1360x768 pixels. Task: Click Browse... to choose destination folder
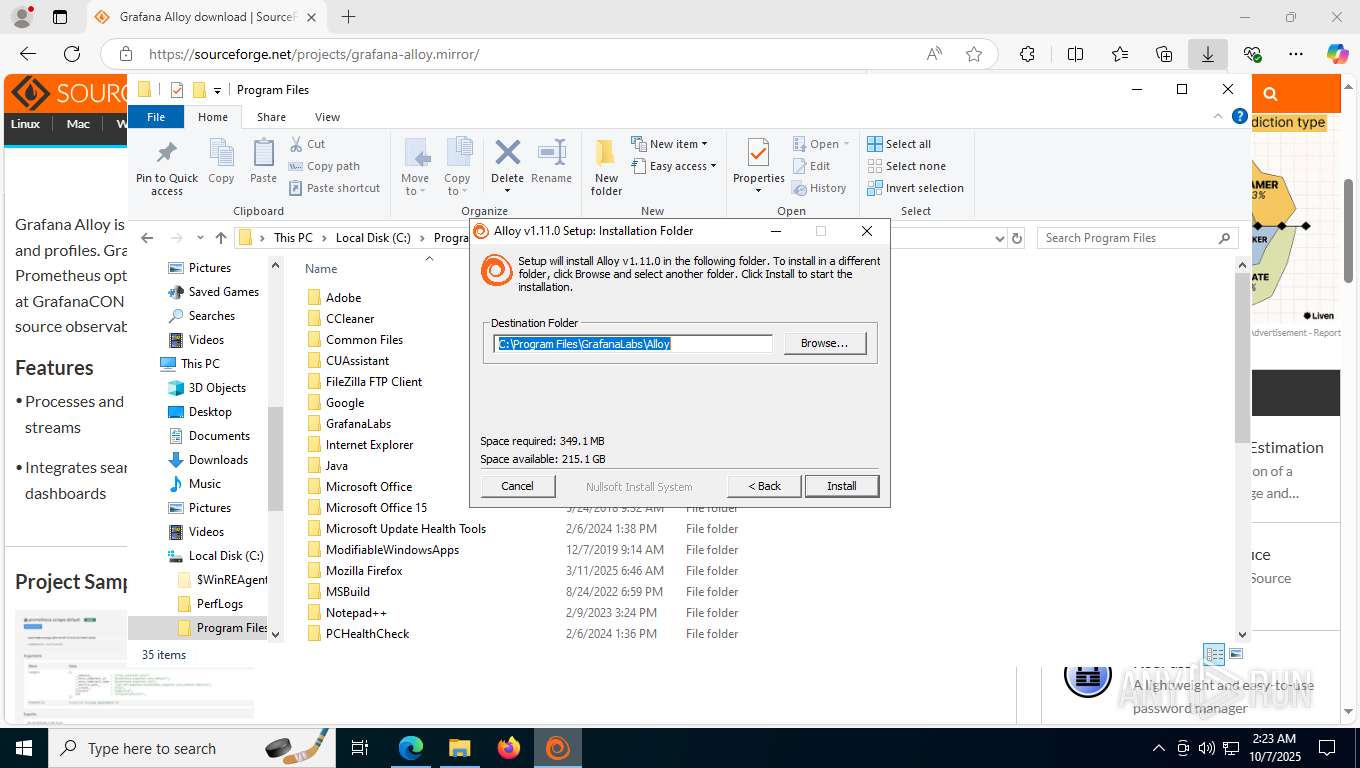point(825,343)
